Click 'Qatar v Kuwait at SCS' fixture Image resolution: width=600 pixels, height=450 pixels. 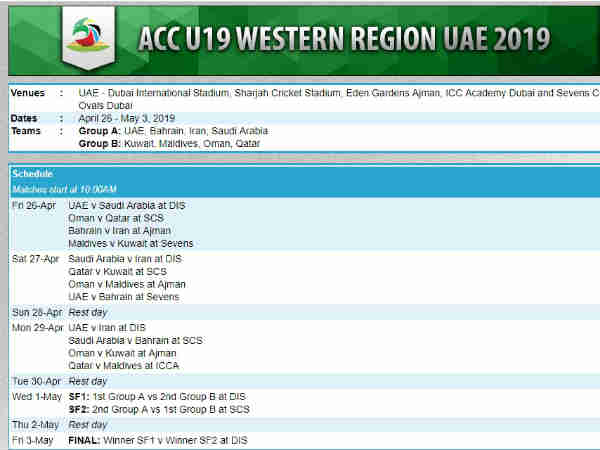coord(117,272)
